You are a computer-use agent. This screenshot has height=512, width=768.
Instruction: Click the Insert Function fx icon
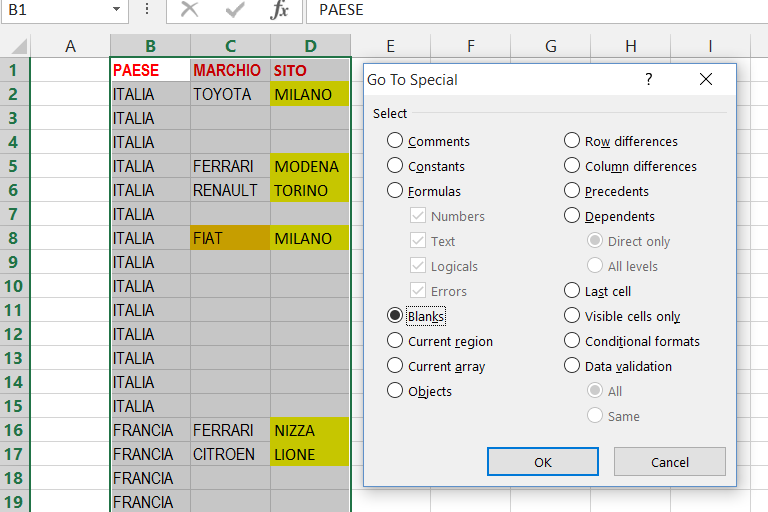tap(280, 10)
